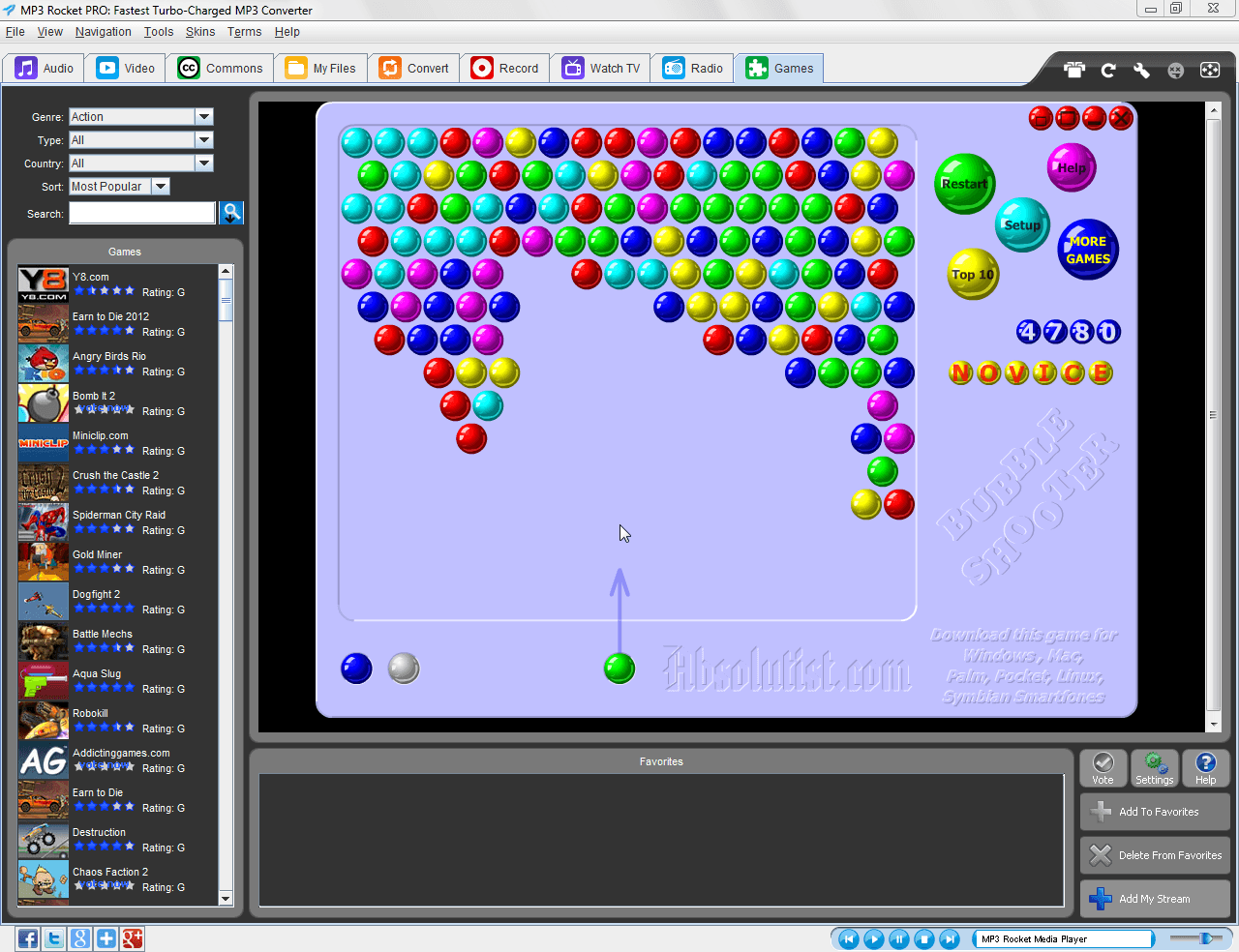This screenshot has height=952, width=1239.
Task: Expand the Sort Most Popular dropdown
Action: click(x=162, y=187)
